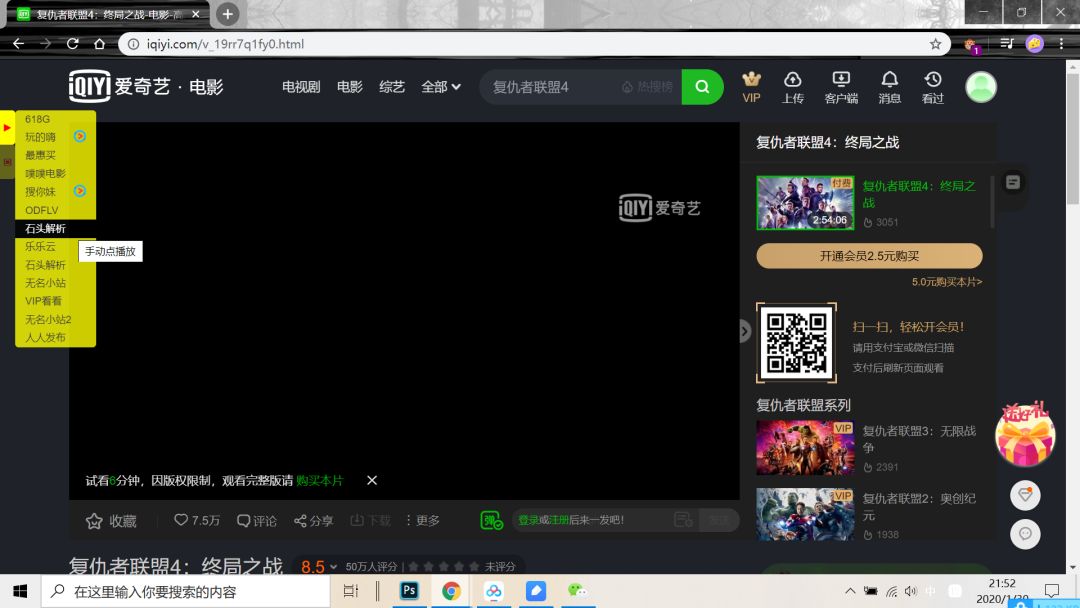Open 消息 notifications via the bell icon
The height and width of the screenshot is (608, 1080).
coord(889,80)
